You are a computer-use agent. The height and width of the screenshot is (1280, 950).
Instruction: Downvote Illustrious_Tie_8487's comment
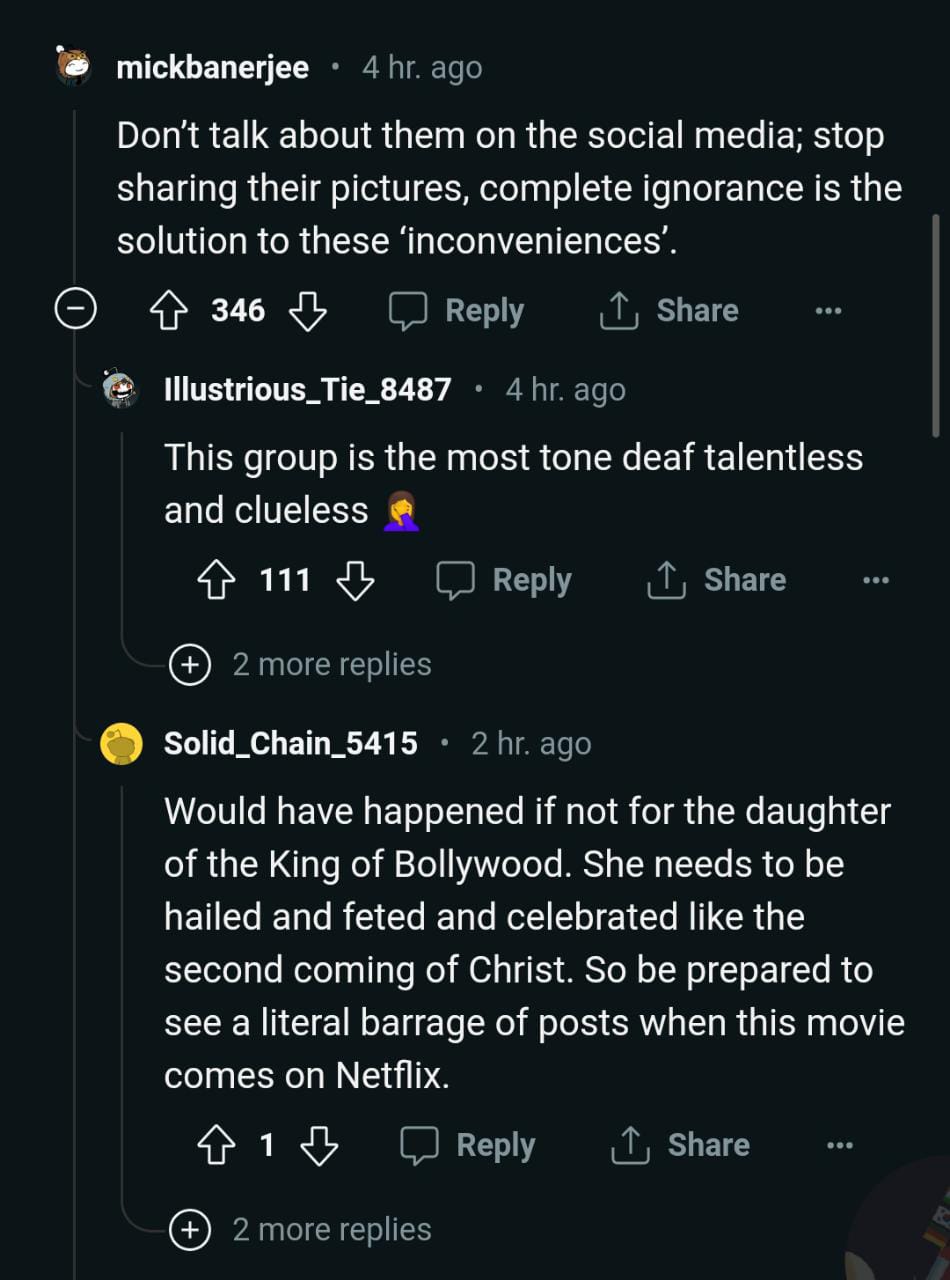tap(355, 580)
